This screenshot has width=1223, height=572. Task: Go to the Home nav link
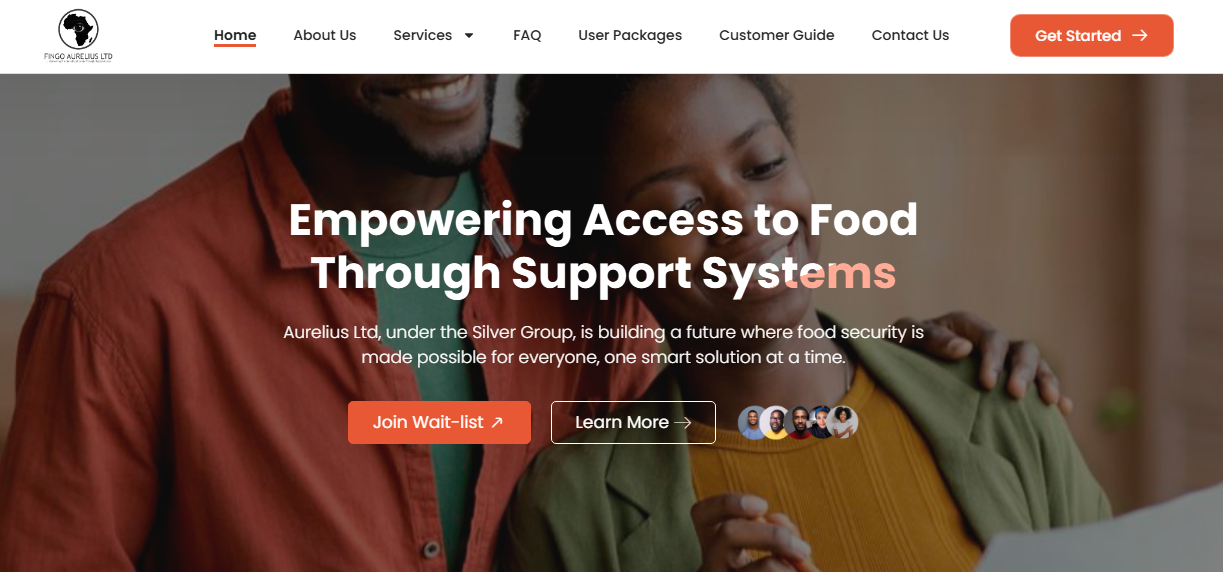[x=235, y=35]
